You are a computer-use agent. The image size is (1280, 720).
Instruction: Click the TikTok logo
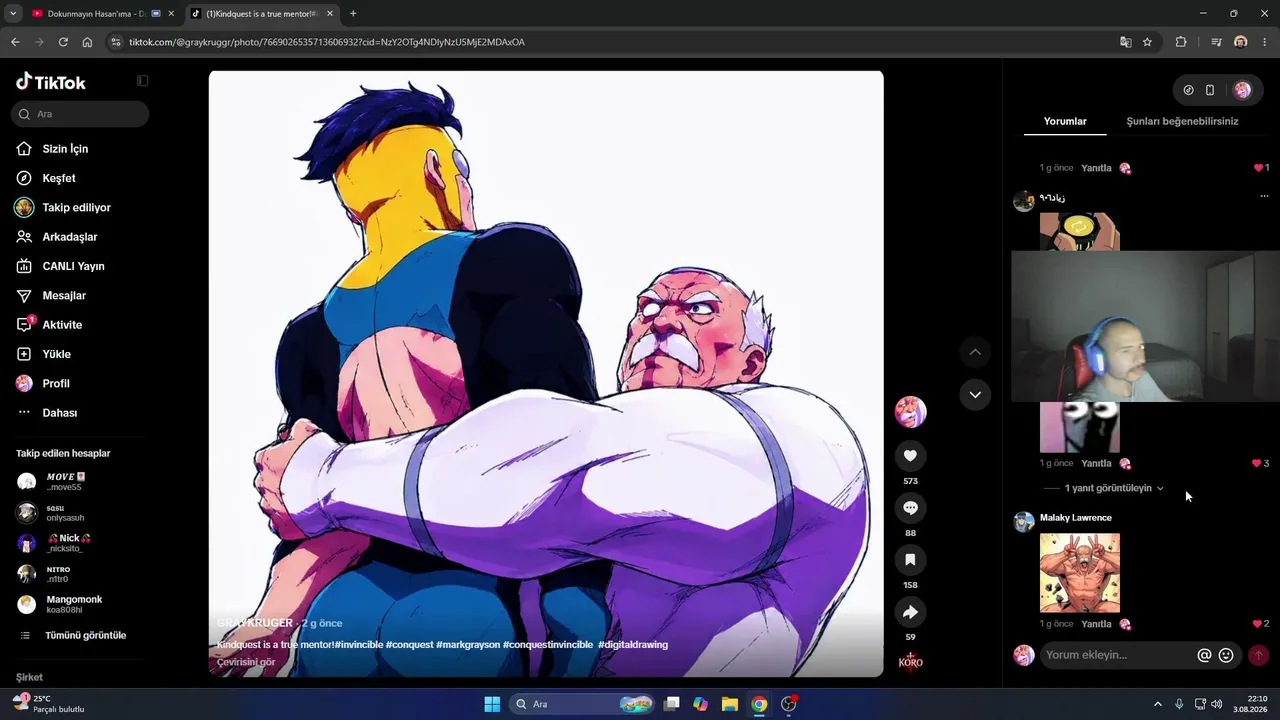[x=51, y=82]
